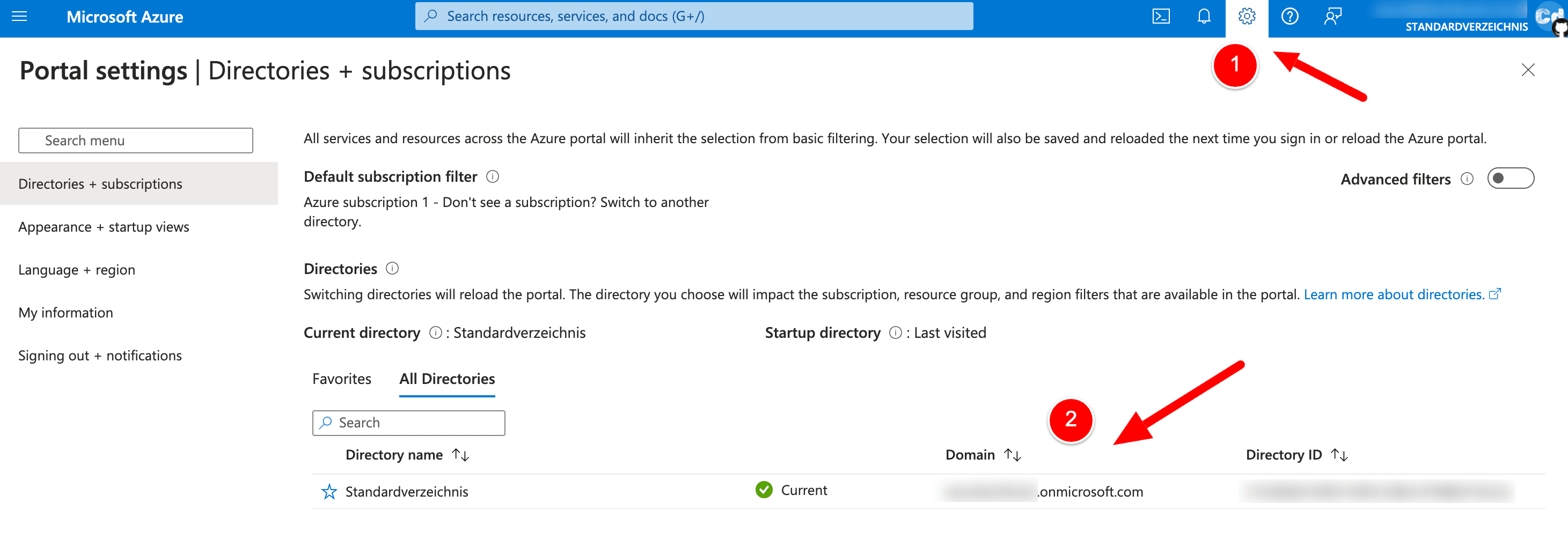Open the portal settings gear
This screenshot has height=547, width=1568.
tap(1247, 17)
